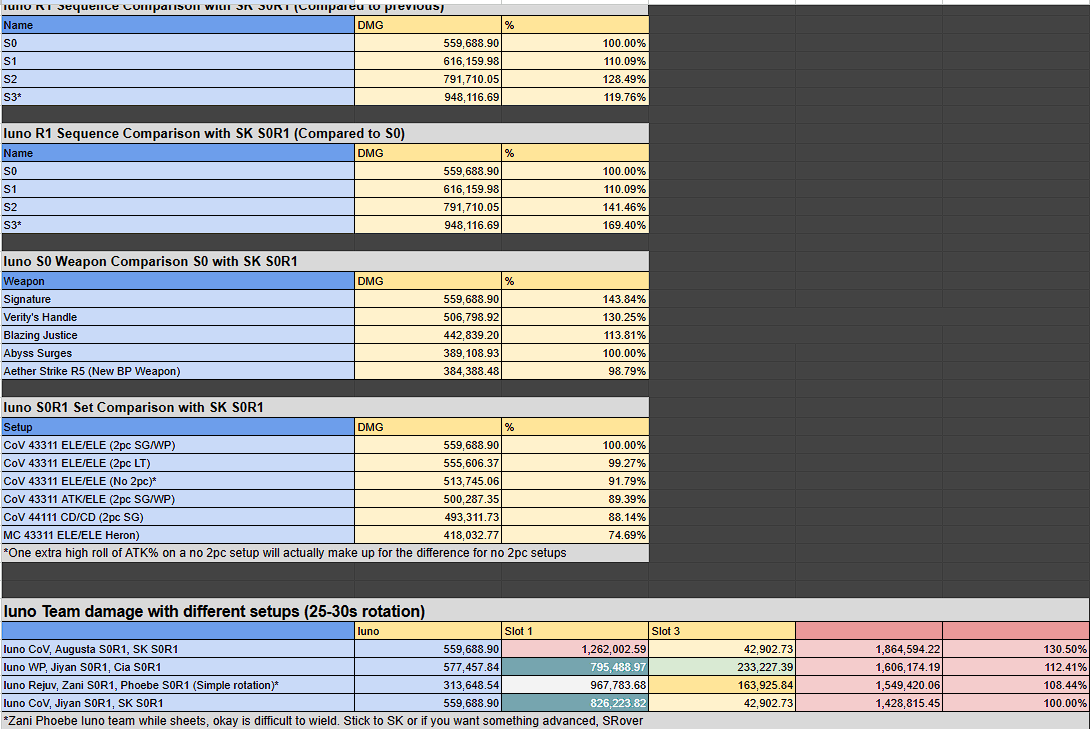Select the Verity's Handle cell
This screenshot has height=729, width=1090.
point(178,317)
